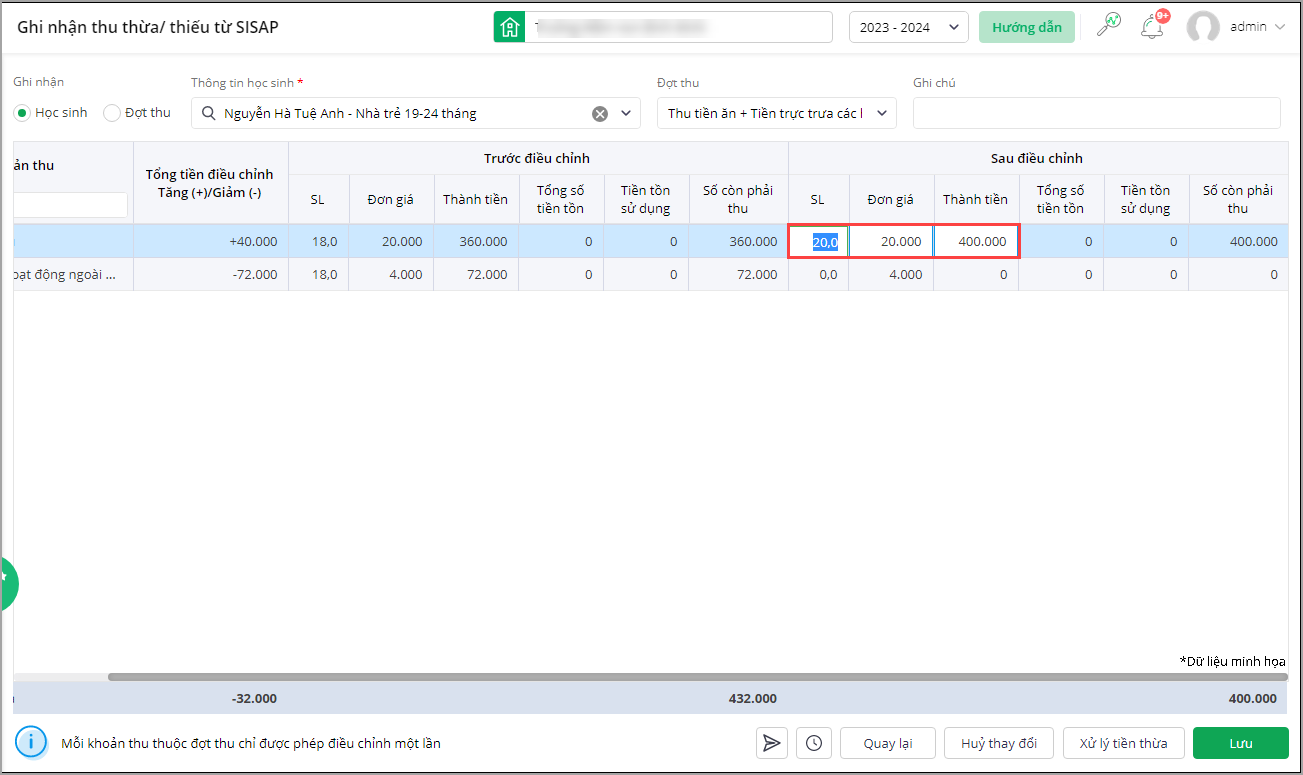This screenshot has height=775, width=1303.
Task: Click the Đơn giá input after adjustment, first row
Action: [x=891, y=241]
